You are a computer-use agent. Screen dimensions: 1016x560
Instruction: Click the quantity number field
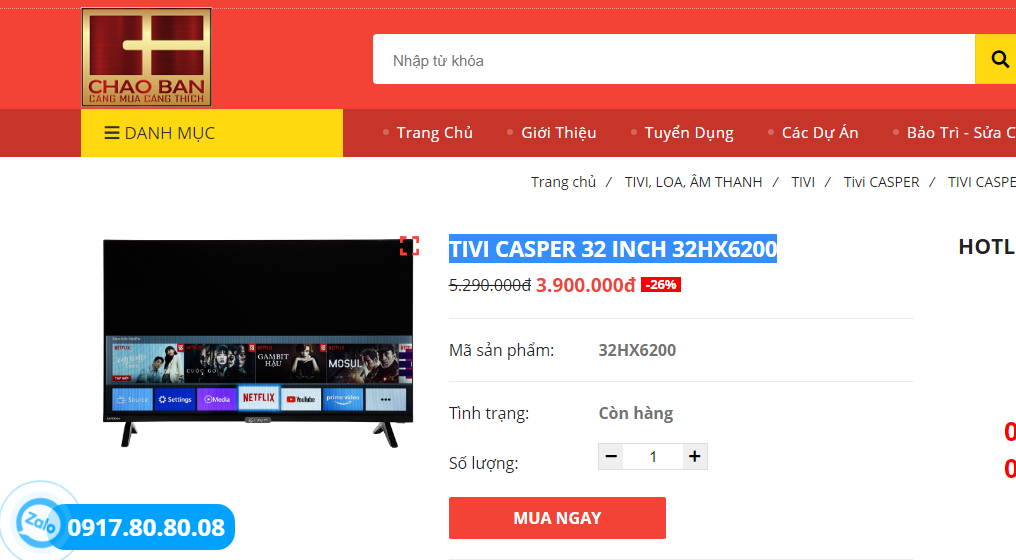653,457
